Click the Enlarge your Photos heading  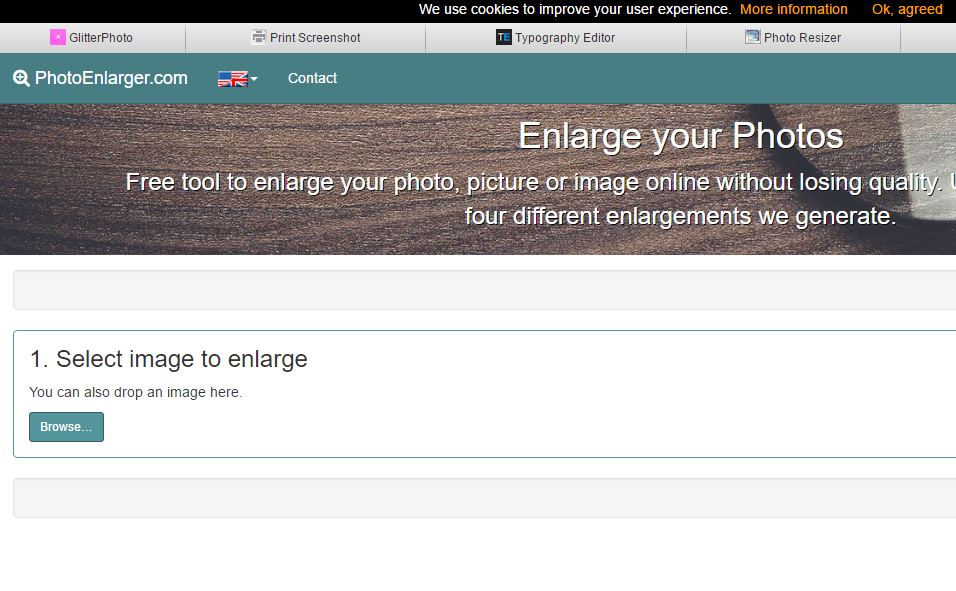(680, 135)
